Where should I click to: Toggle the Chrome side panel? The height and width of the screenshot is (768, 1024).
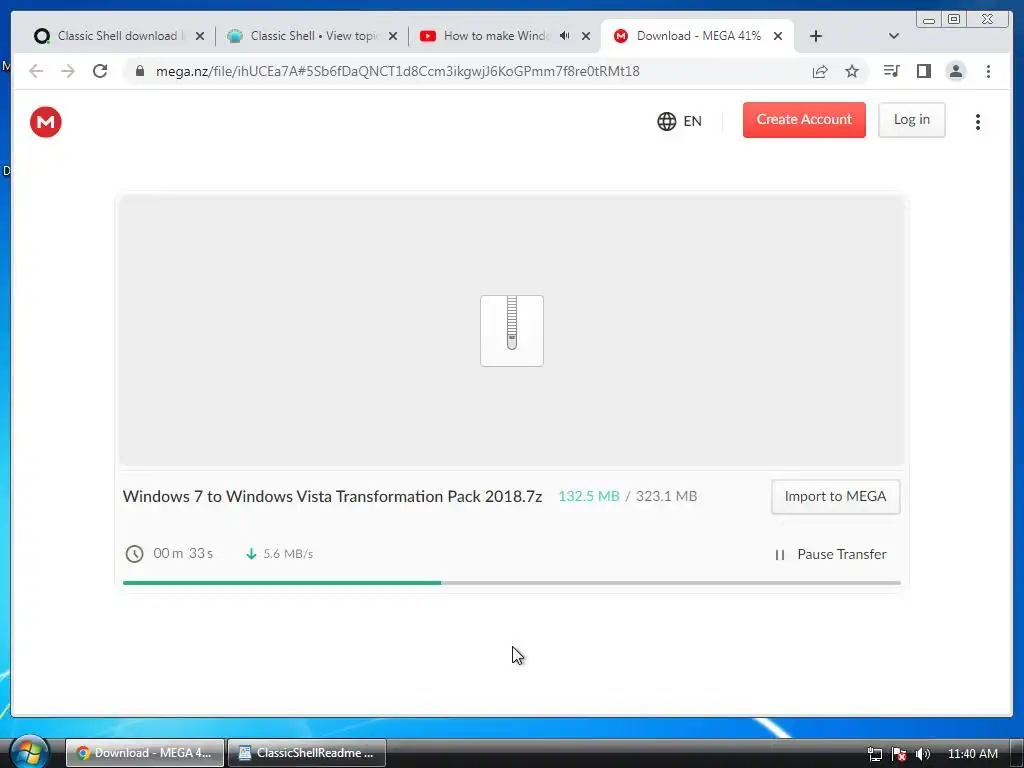pos(923,71)
